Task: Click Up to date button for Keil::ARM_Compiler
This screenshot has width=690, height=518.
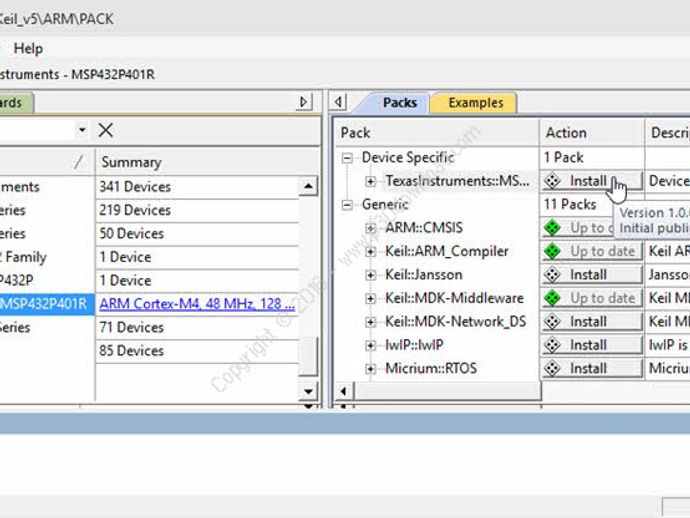Action: (x=592, y=251)
